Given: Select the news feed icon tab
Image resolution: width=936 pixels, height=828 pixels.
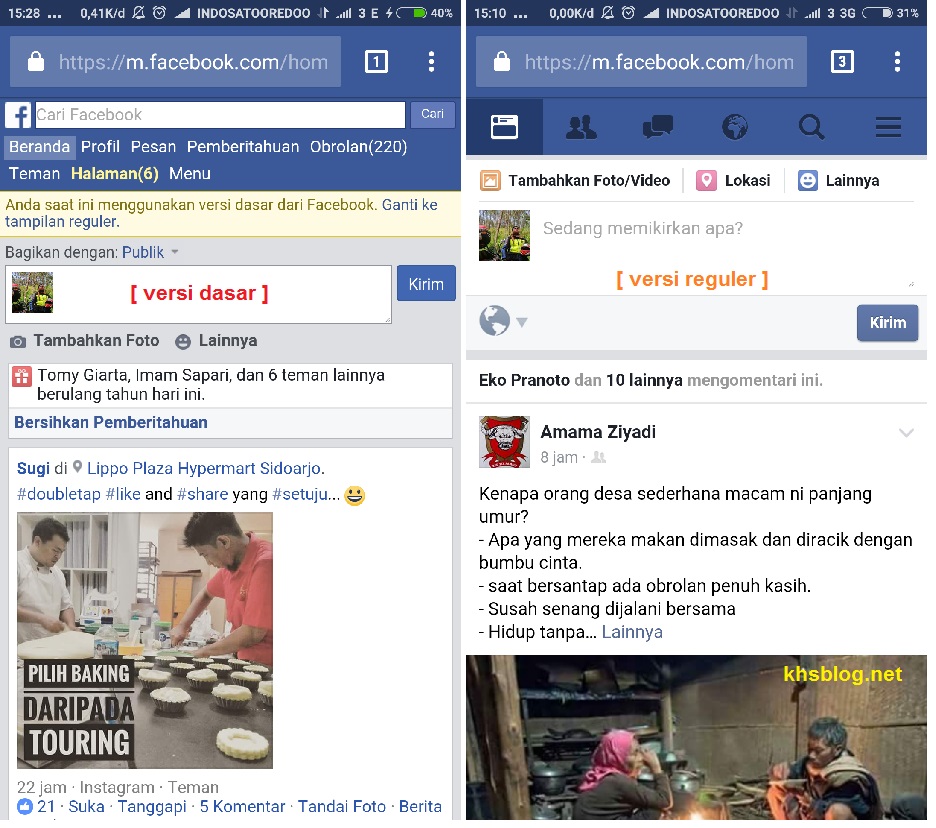Looking at the screenshot, I should point(505,127).
